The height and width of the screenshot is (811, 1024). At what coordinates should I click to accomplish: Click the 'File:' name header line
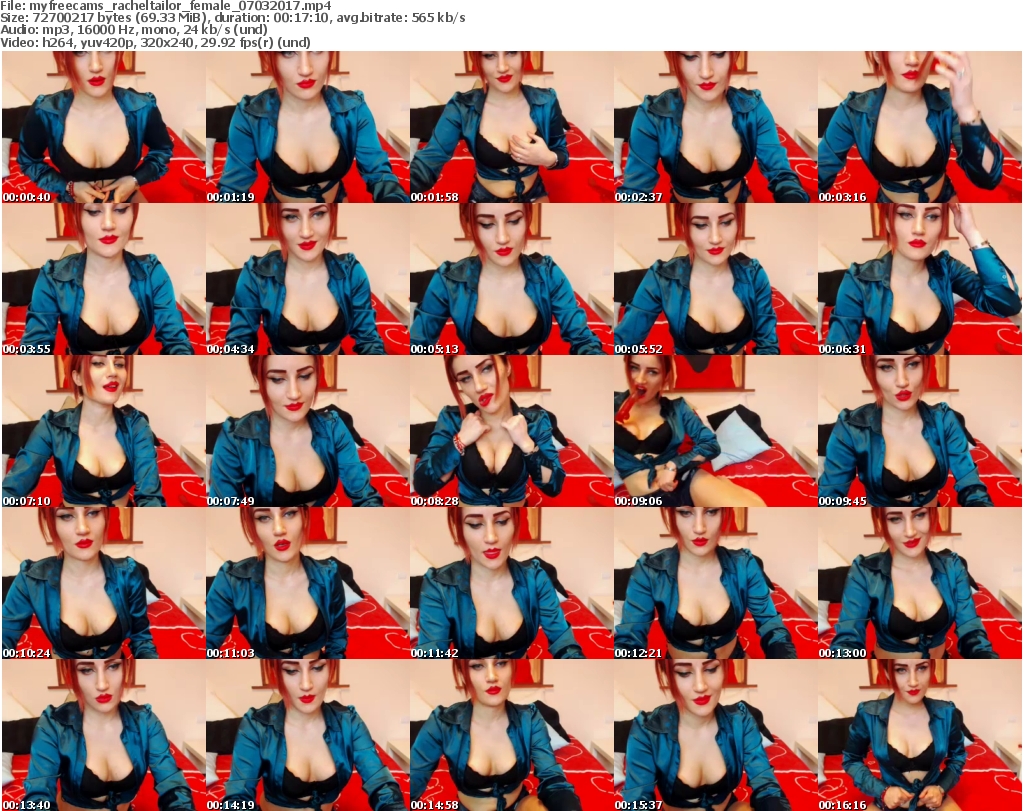[x=166, y=6]
